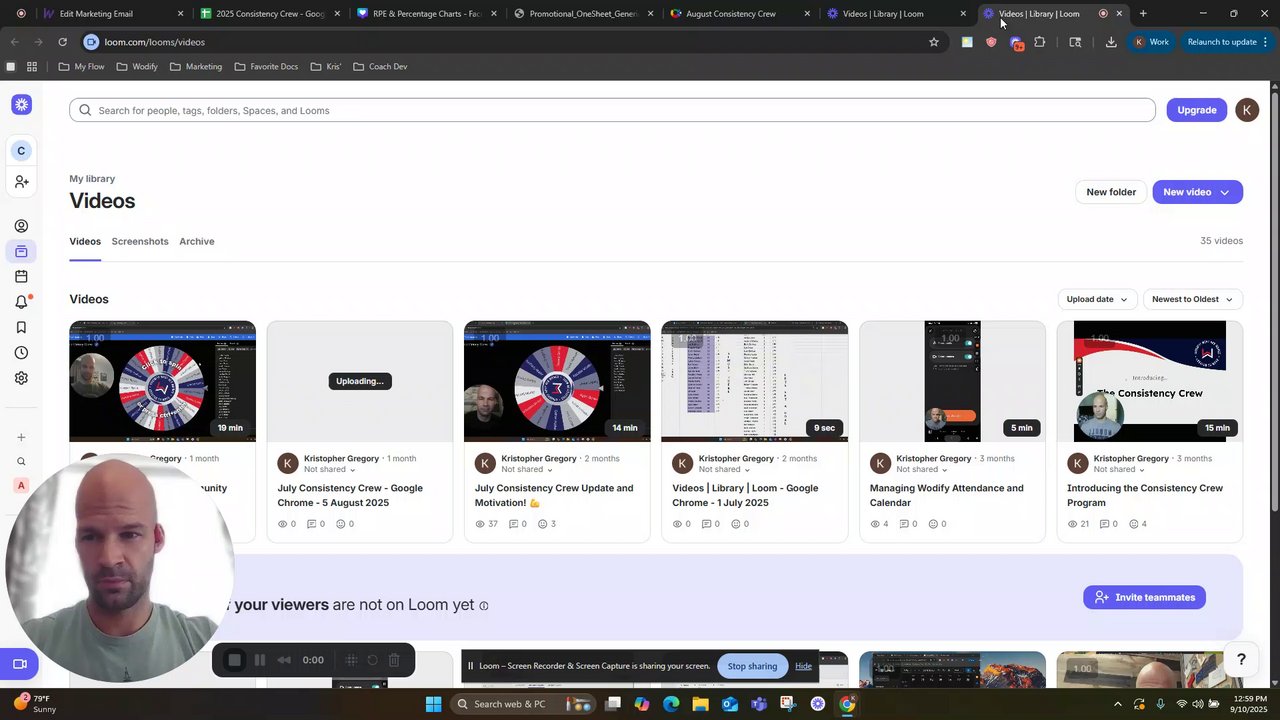Open the Chrome three-dot menu
Viewport: 1280px width, 720px height.
coord(1266,42)
